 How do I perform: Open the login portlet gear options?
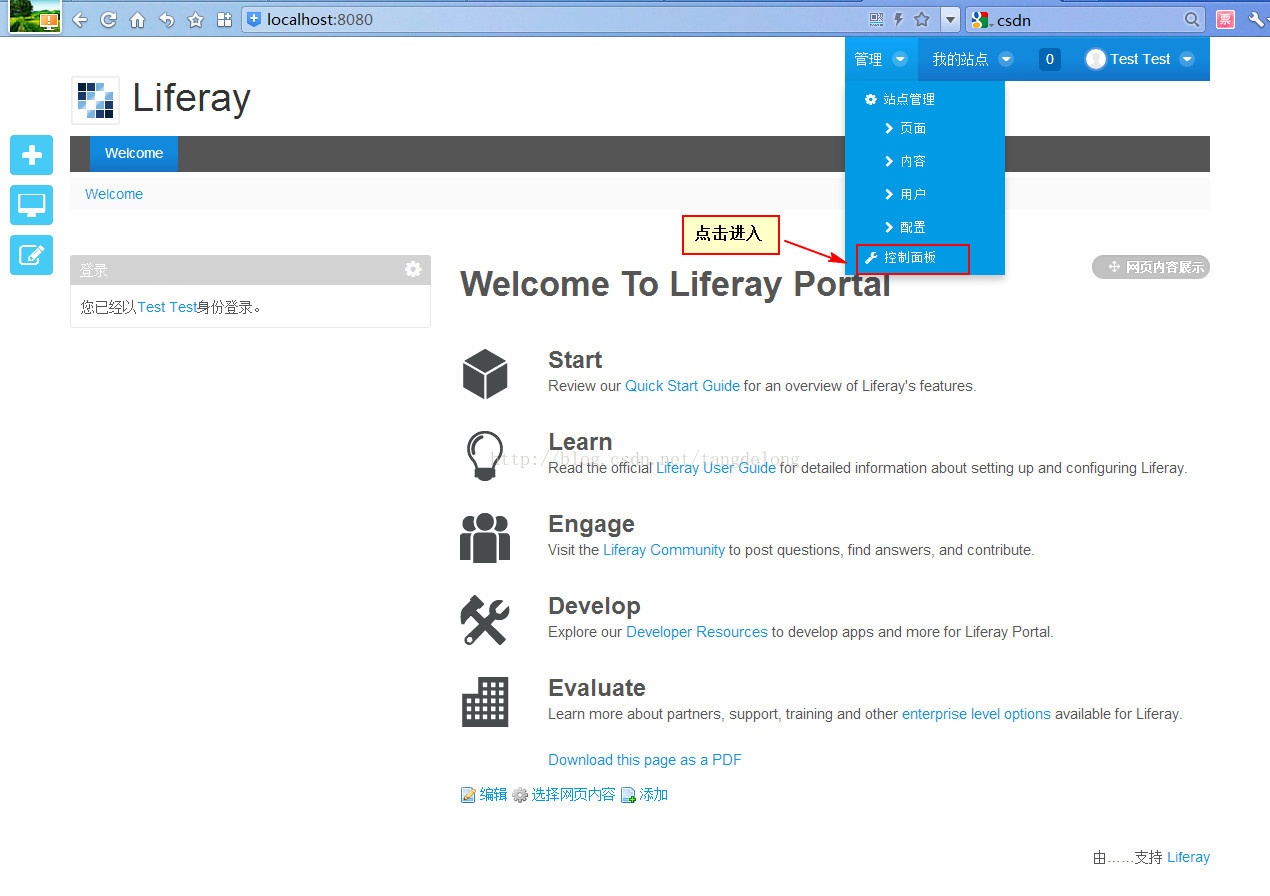(413, 269)
